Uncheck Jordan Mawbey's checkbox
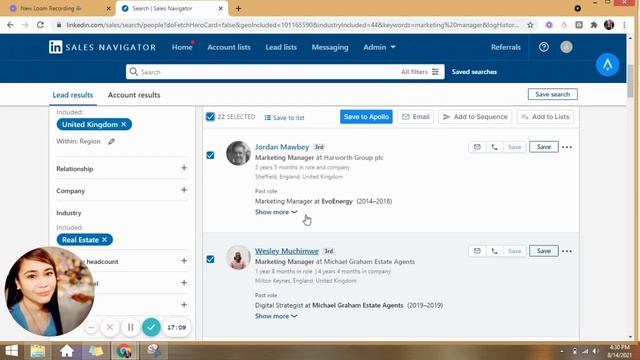640x360 pixels. coord(210,155)
